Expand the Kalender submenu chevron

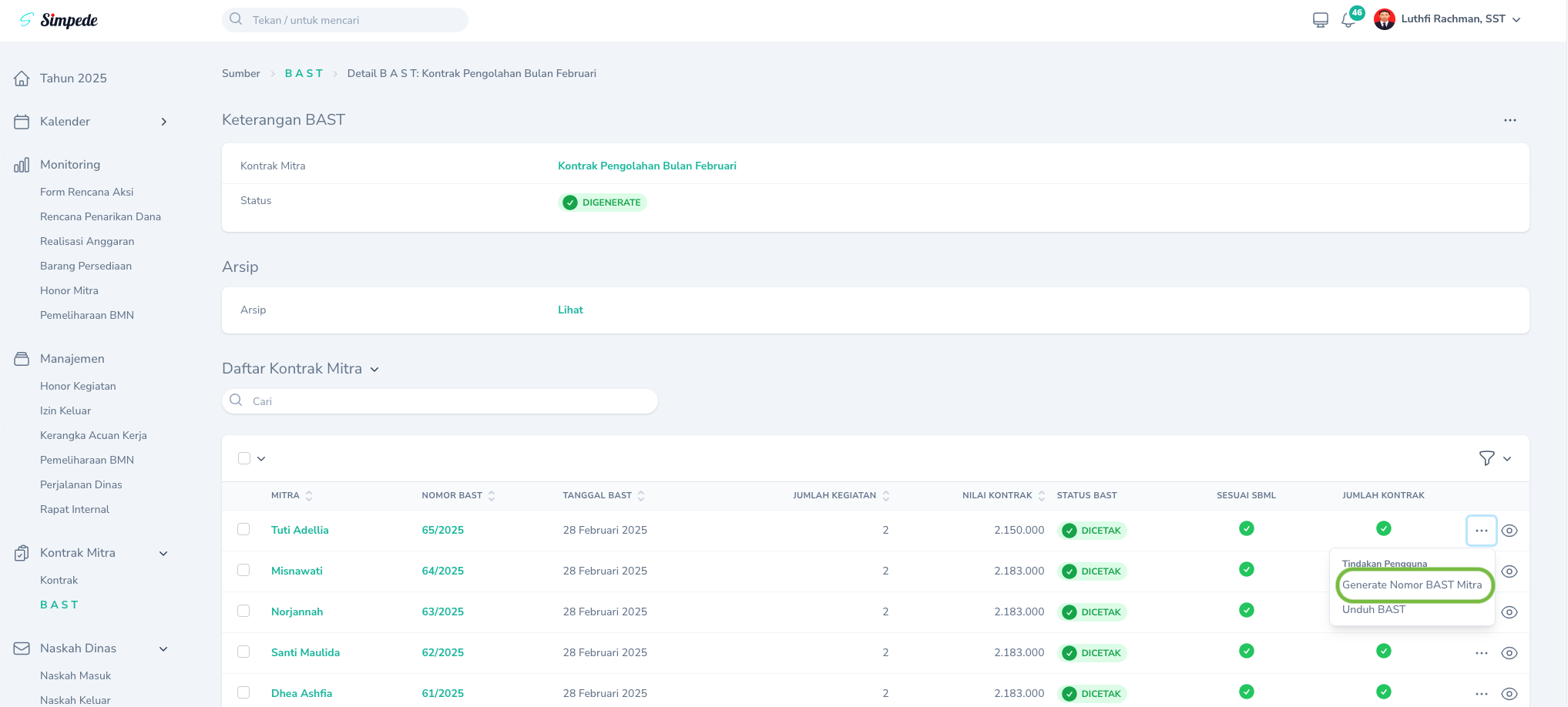(163, 122)
